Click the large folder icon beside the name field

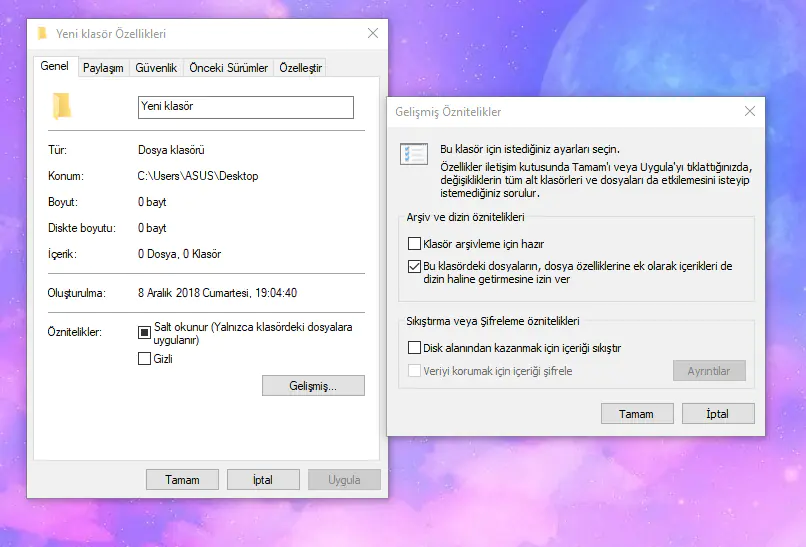point(62,106)
